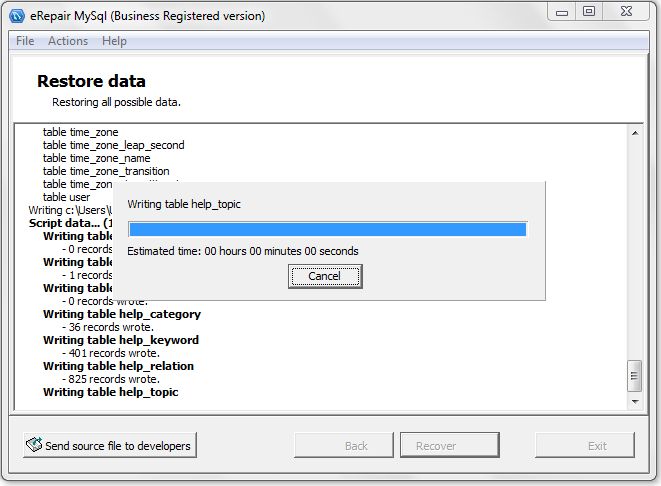Select the 'Script data...' log line
Screen dimensions: 661x486
(x=71, y=223)
